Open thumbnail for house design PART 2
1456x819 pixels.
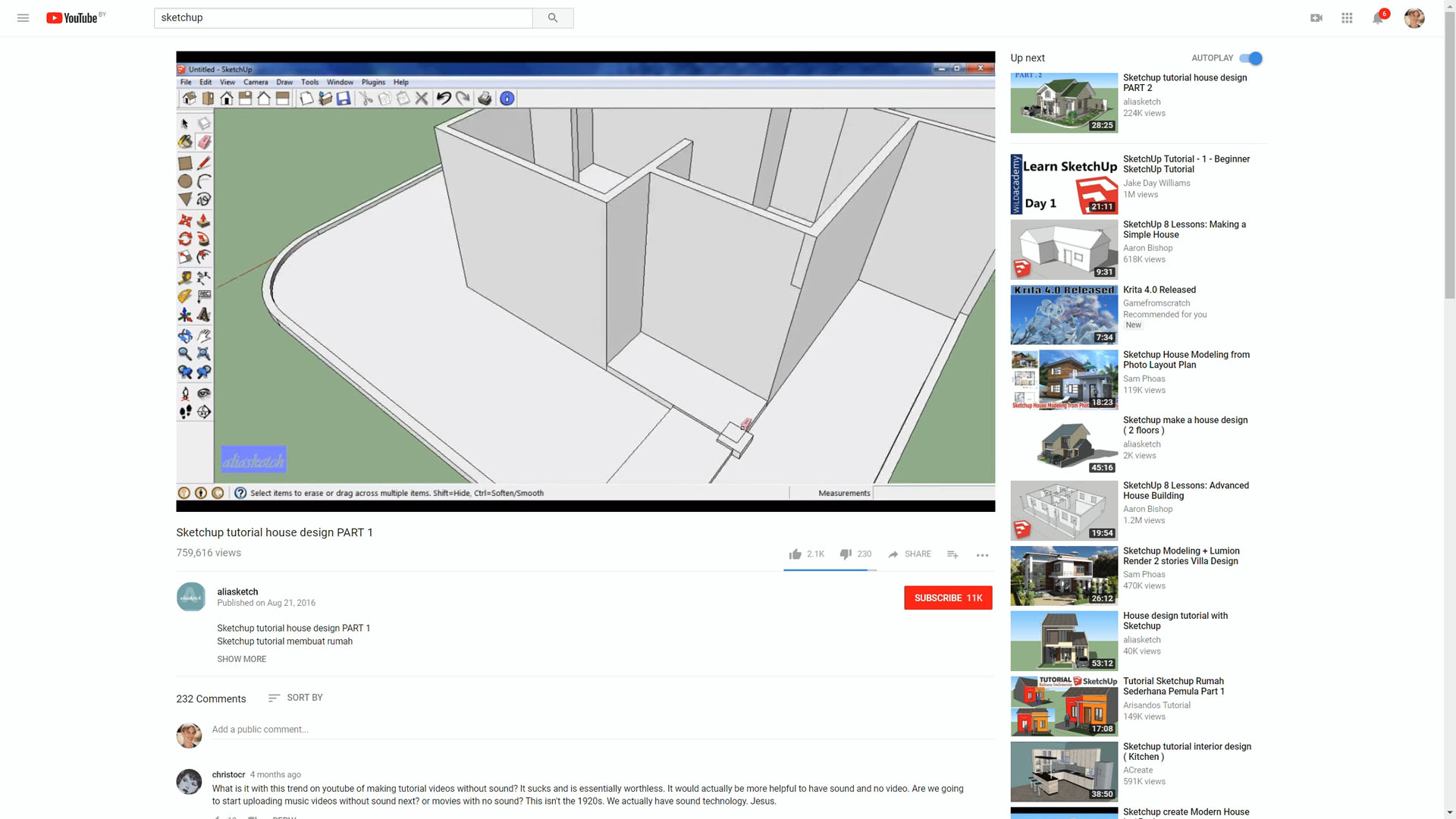click(1064, 103)
